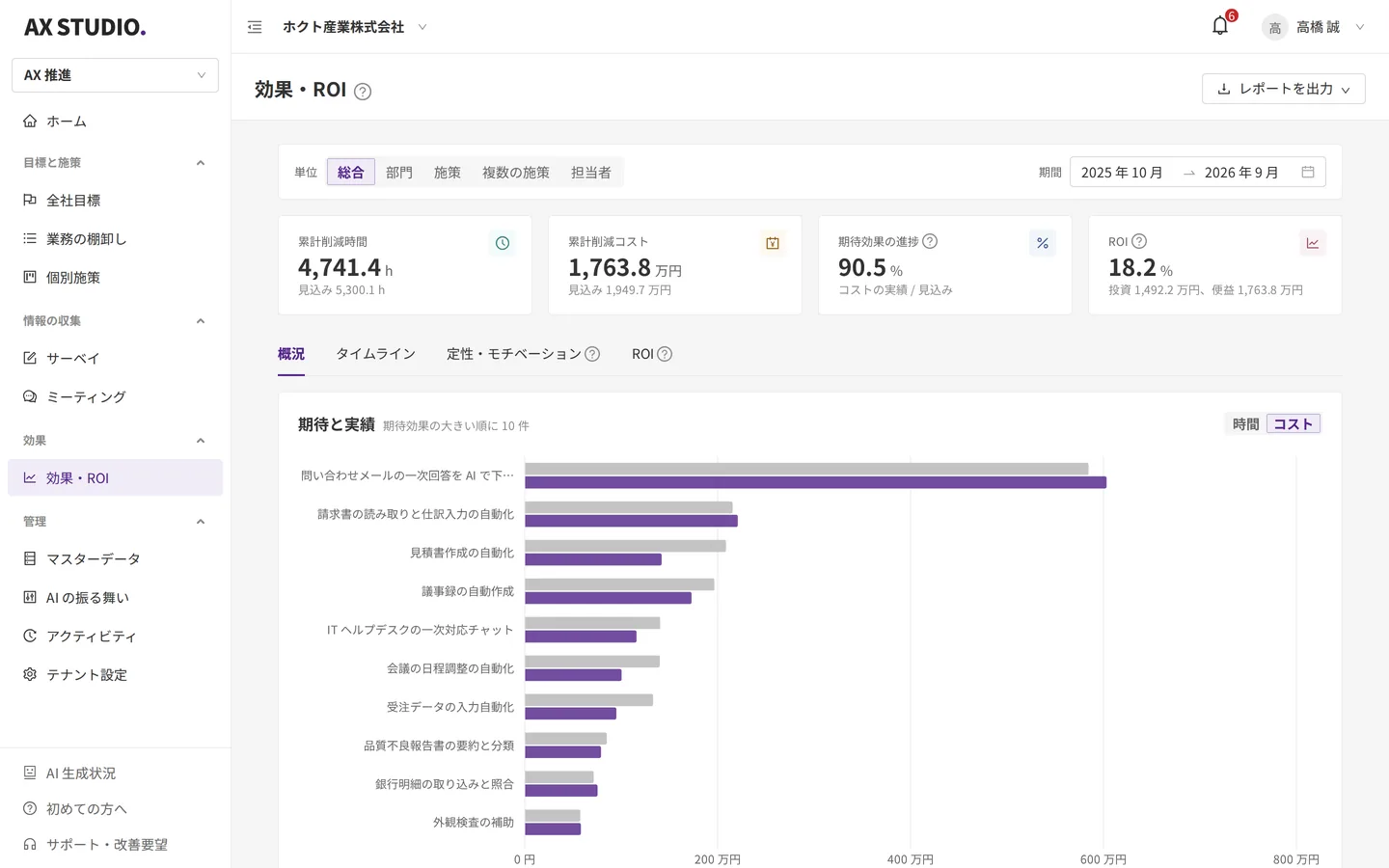The width and height of the screenshot is (1389, 868).
Task: Switch chart to コスト view
Action: point(1294,423)
